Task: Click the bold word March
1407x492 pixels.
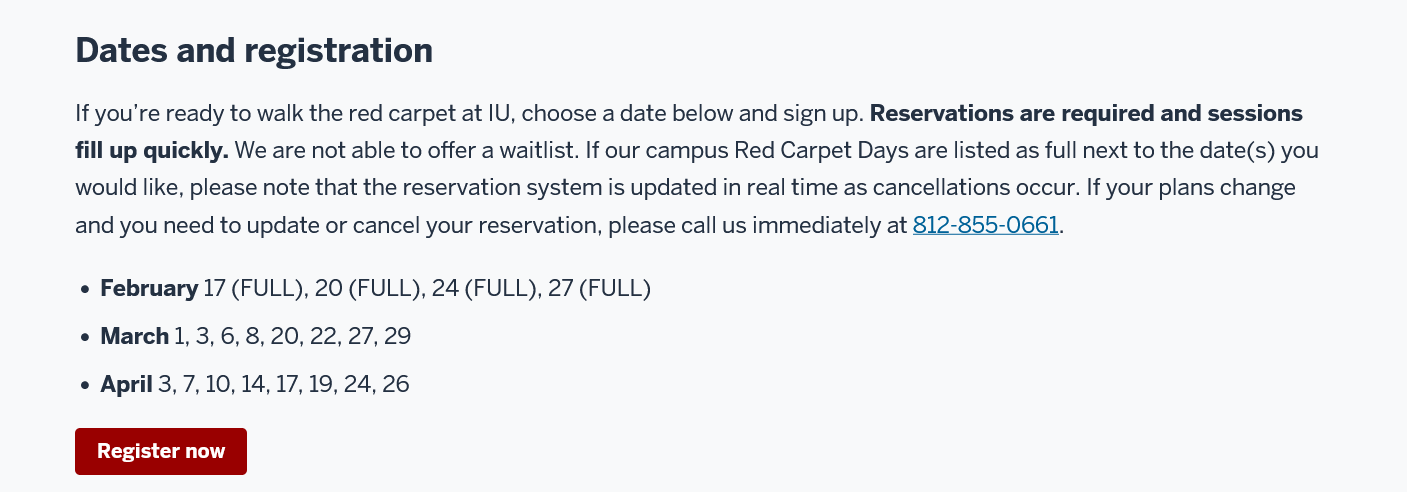Action: tap(134, 336)
